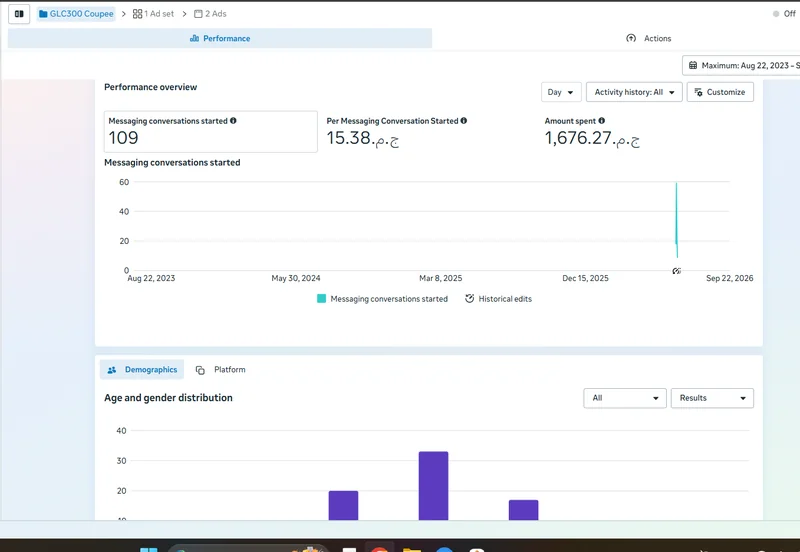The width and height of the screenshot is (800, 552).
Task: Go to the 1 Ad set breadcrumb
Action: (x=153, y=14)
